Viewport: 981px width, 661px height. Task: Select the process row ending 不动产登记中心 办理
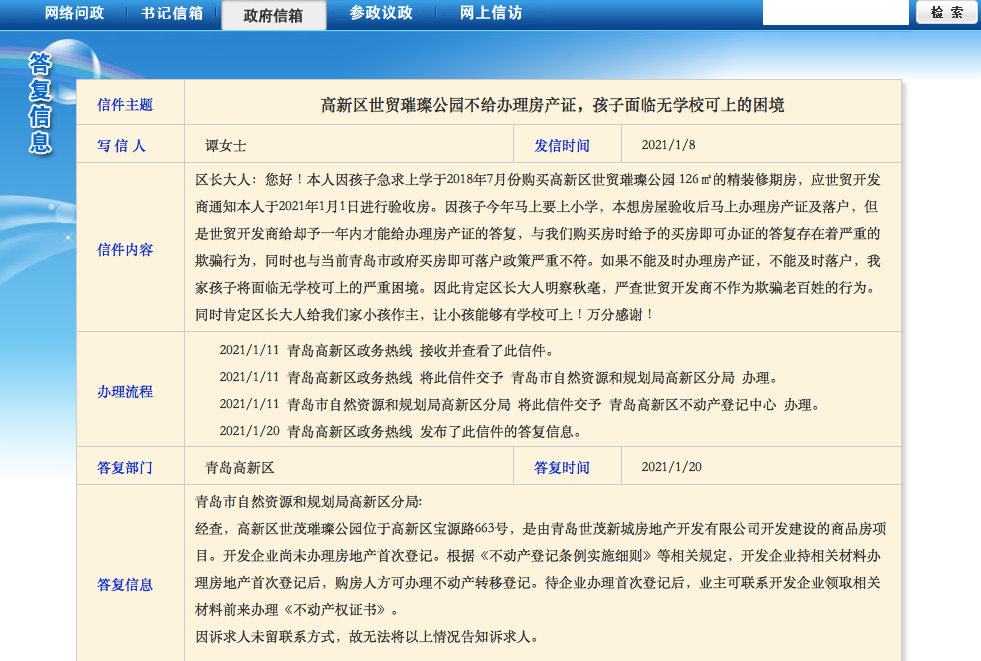click(x=519, y=405)
